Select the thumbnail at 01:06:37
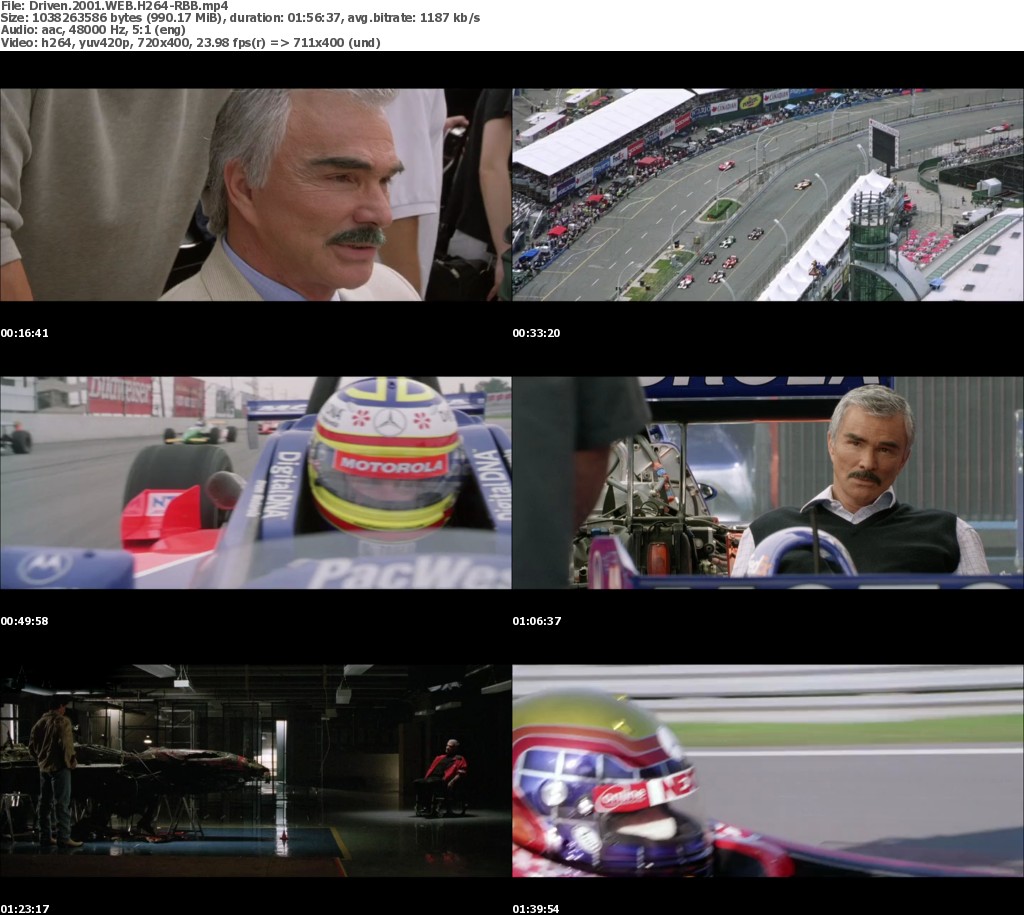1024x915 pixels. pos(768,483)
